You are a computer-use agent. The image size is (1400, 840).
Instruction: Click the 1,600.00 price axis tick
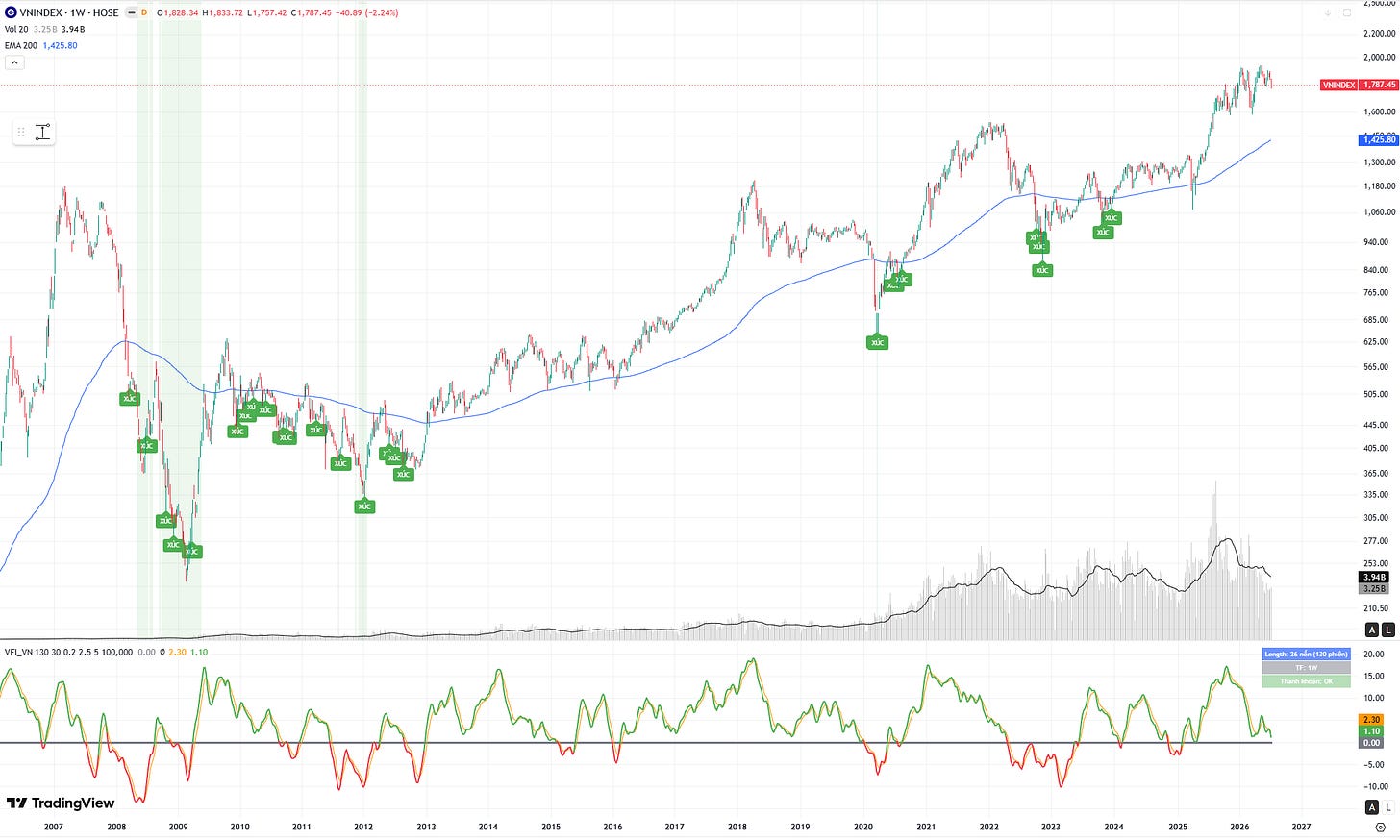click(1379, 111)
